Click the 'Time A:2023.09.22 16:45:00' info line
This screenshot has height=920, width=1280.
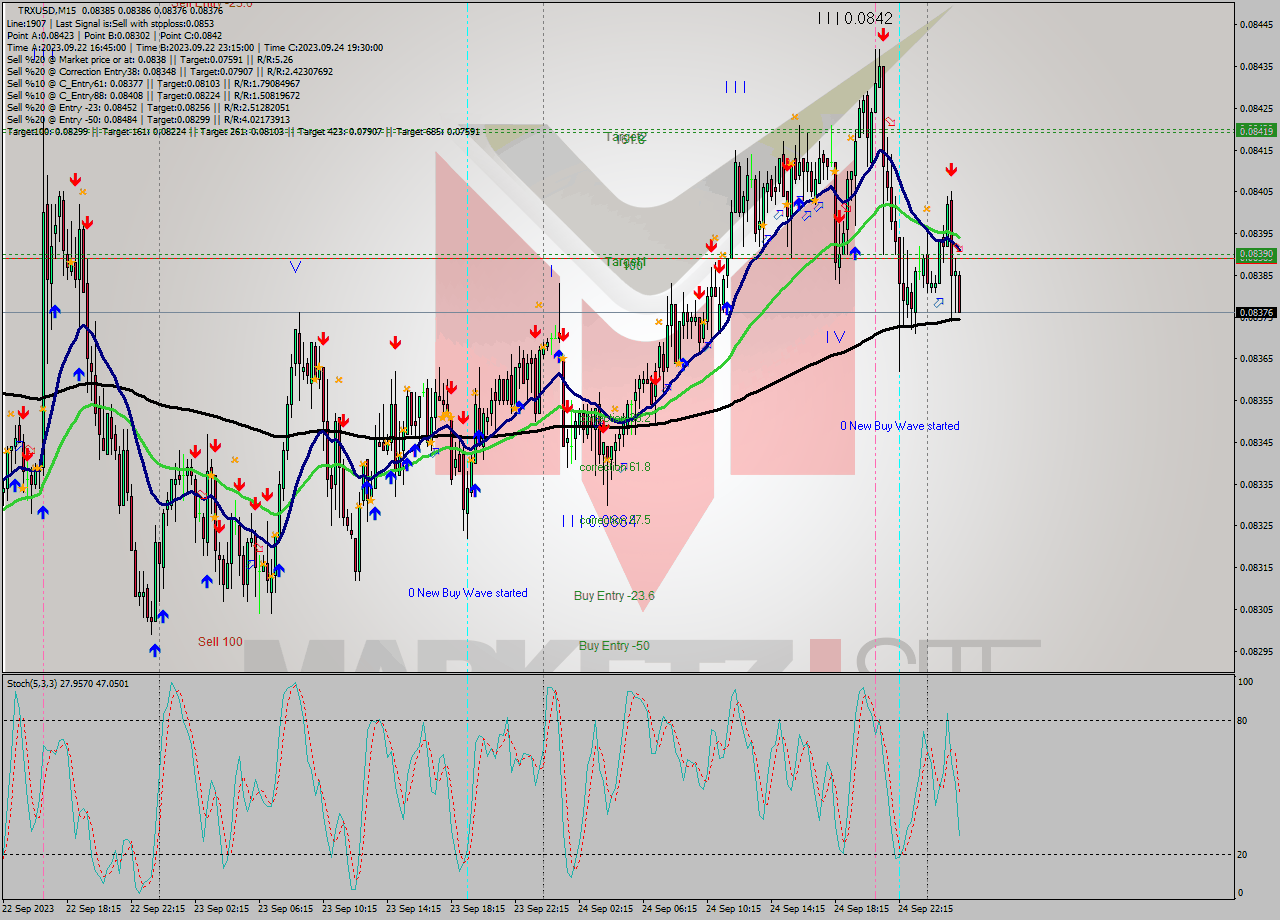[194, 47]
